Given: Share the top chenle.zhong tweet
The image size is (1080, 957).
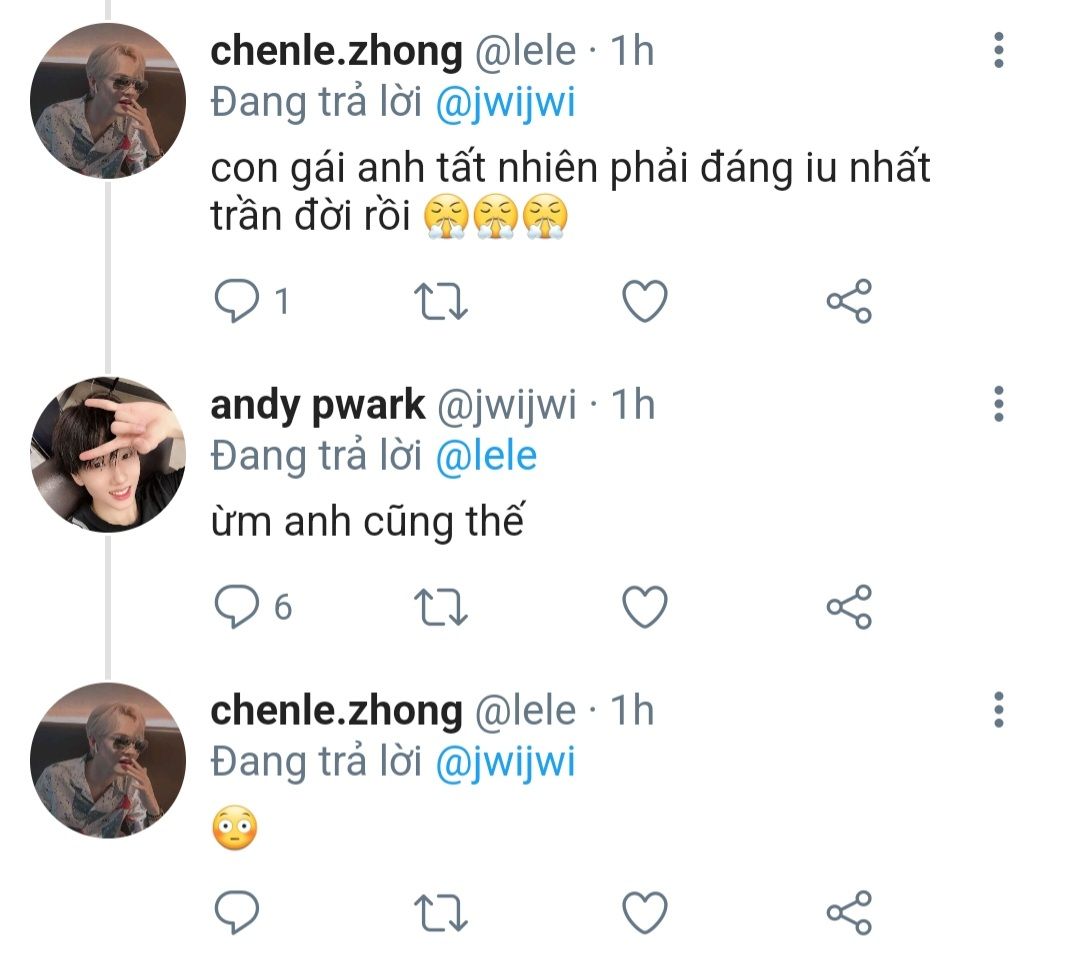Looking at the screenshot, I should point(849,301).
